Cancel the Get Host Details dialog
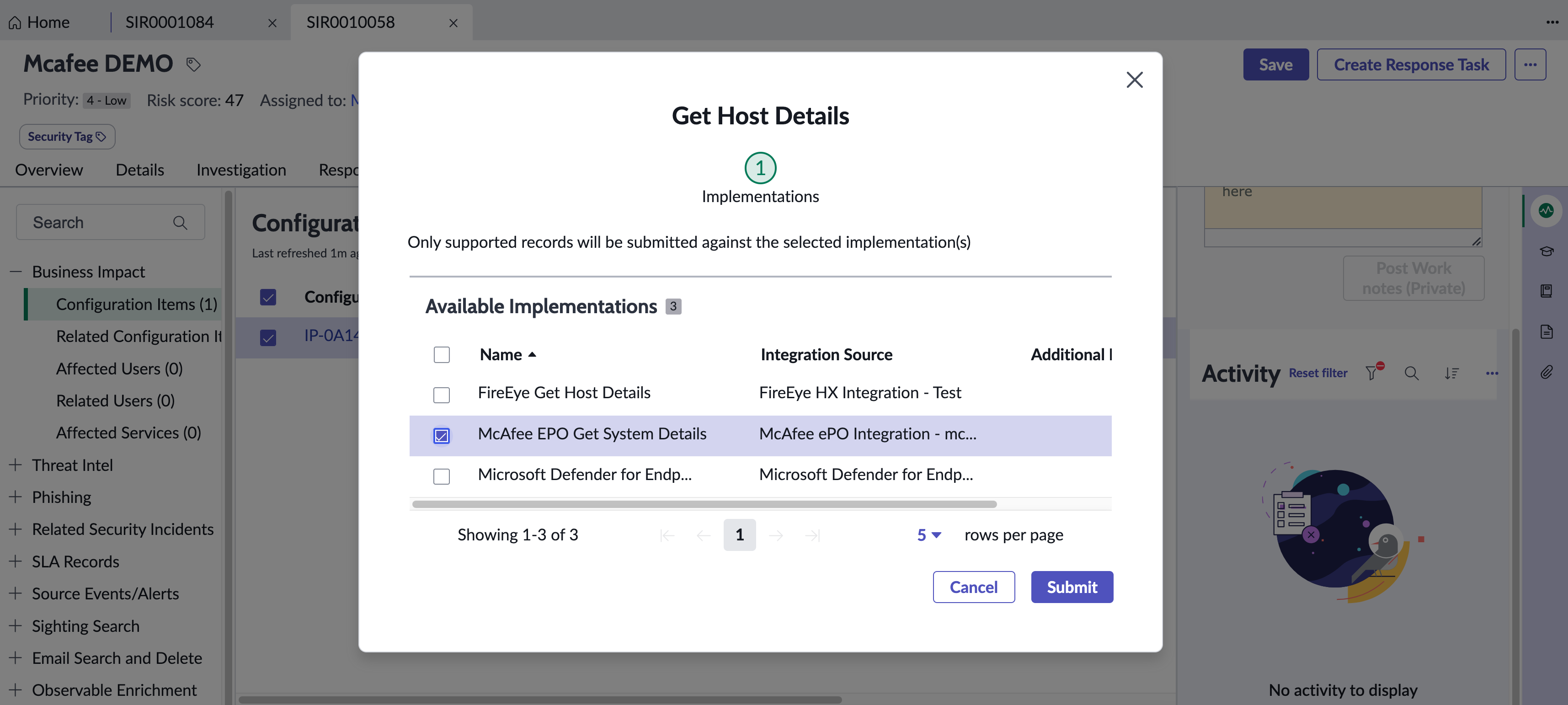The height and width of the screenshot is (705, 1568). pos(973,587)
